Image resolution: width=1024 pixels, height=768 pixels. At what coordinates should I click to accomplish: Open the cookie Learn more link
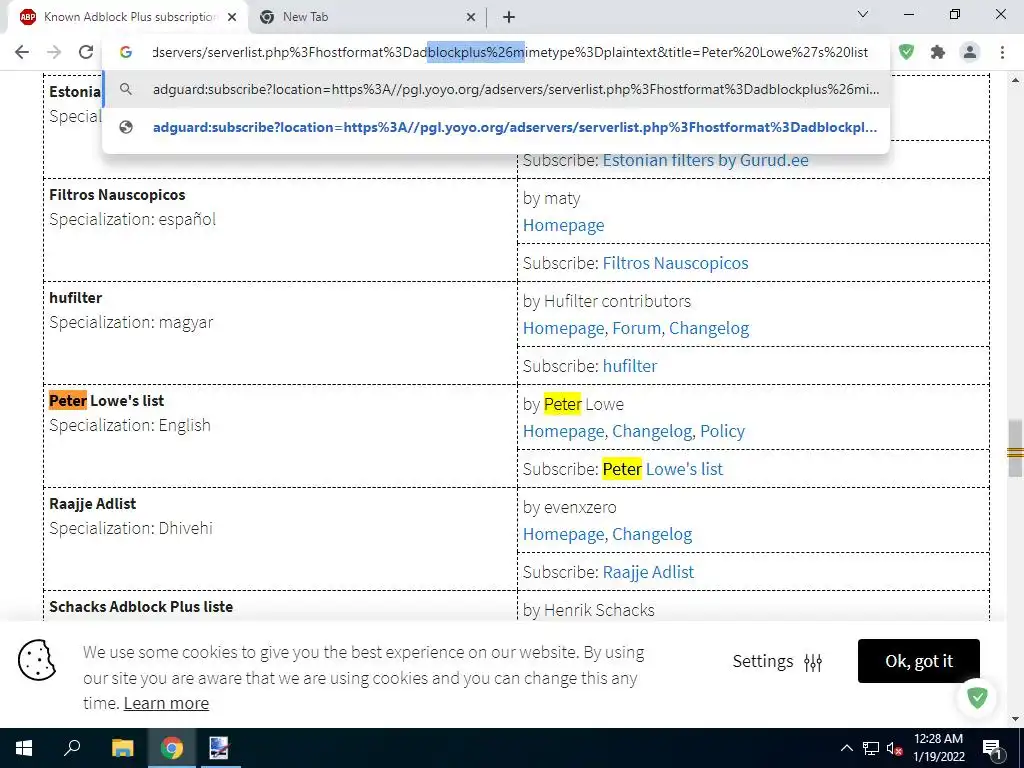(x=166, y=703)
